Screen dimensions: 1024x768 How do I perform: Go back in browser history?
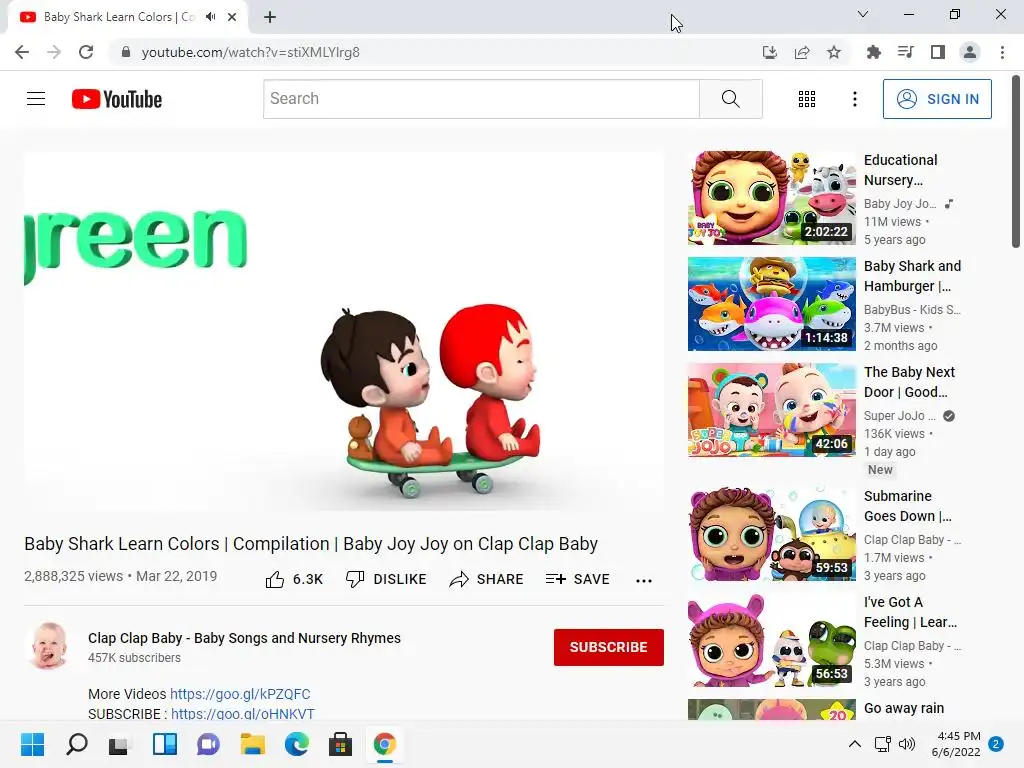[x=22, y=52]
